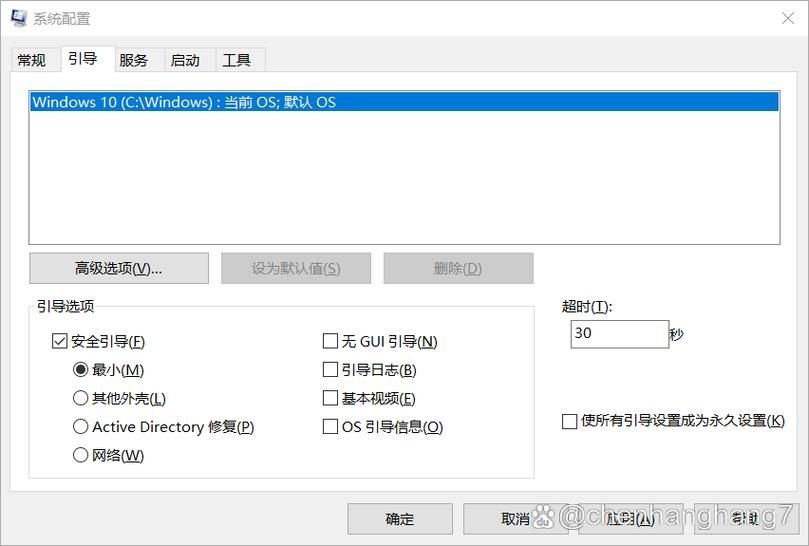Click the 超时 seconds input field
Screen dimensions: 809x546
coord(620,334)
